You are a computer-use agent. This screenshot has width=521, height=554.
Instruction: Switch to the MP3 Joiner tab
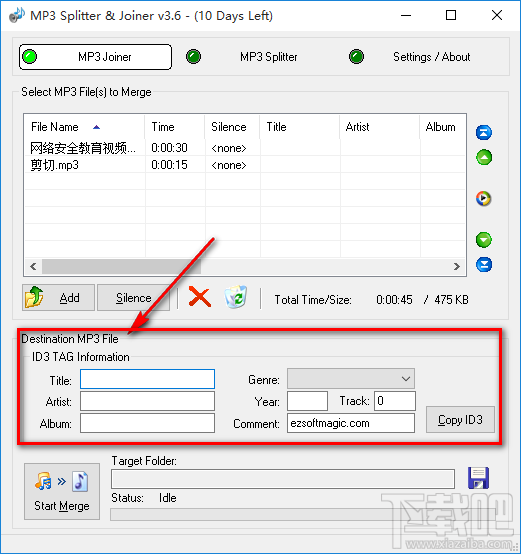click(x=95, y=57)
